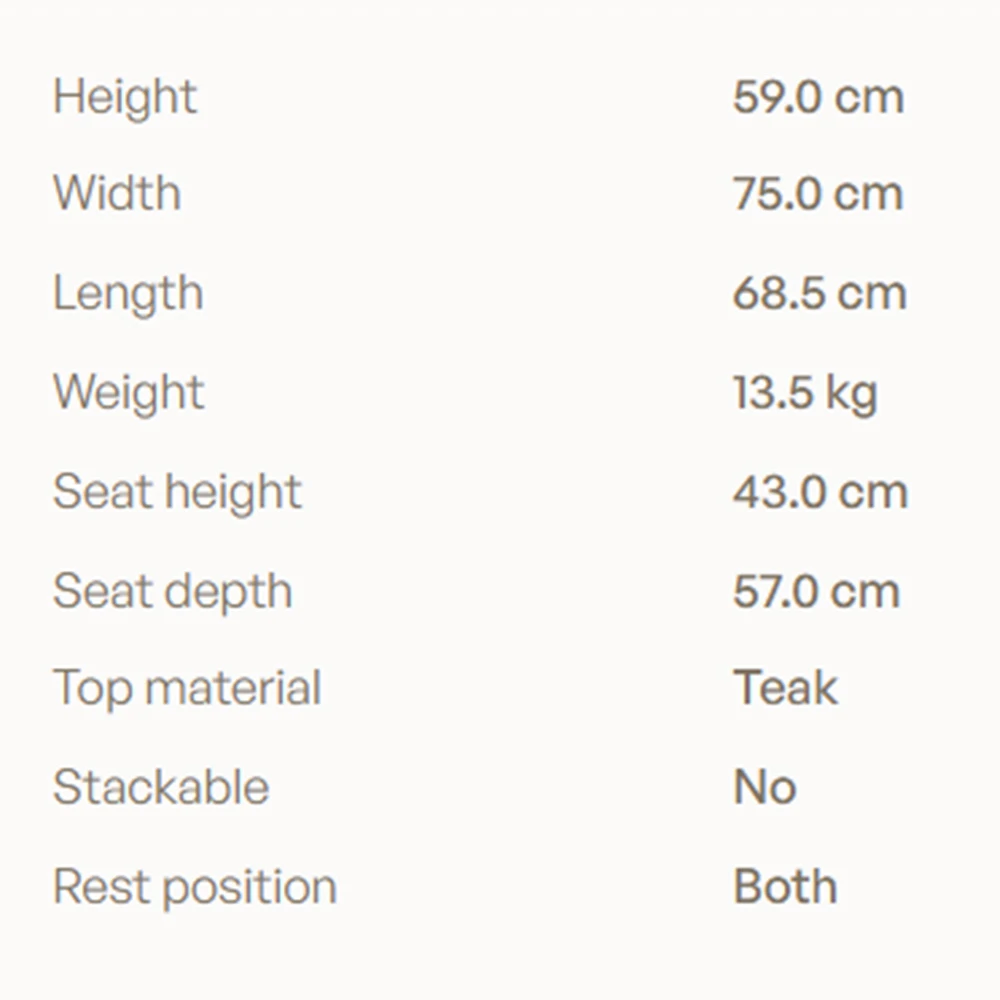Click the Length label

tap(128, 294)
